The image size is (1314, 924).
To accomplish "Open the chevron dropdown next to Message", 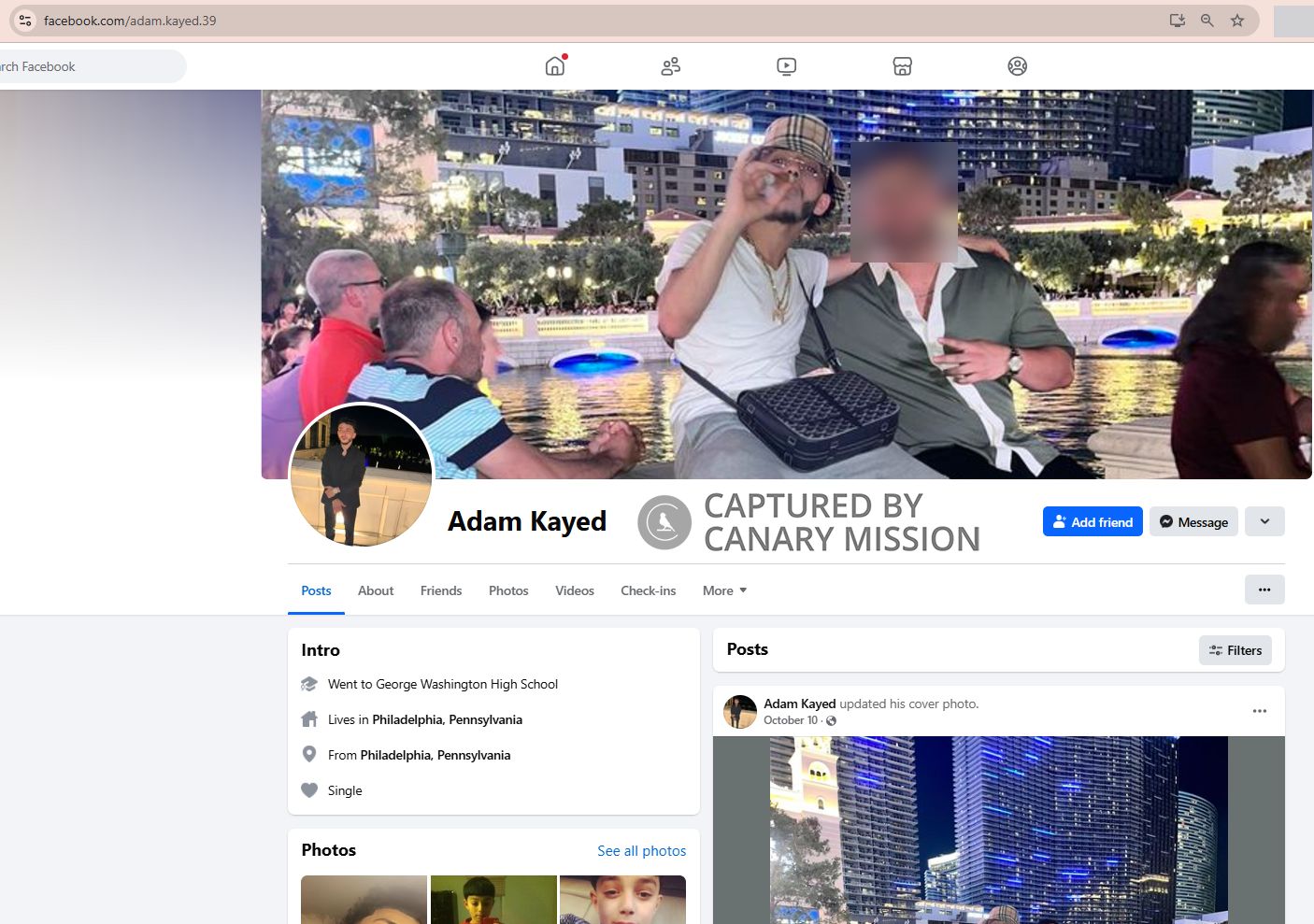I will [x=1264, y=521].
